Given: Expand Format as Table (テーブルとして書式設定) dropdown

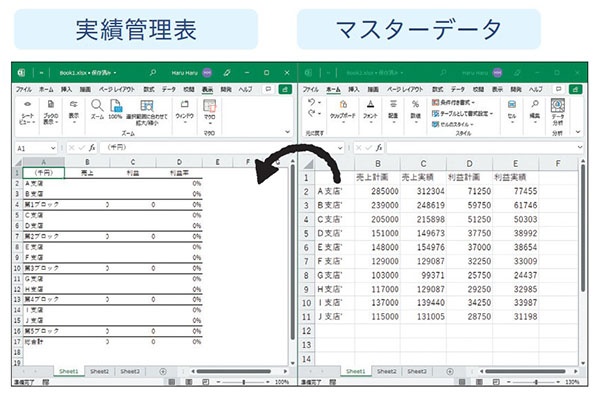Looking at the screenshot, I should click(x=462, y=113).
